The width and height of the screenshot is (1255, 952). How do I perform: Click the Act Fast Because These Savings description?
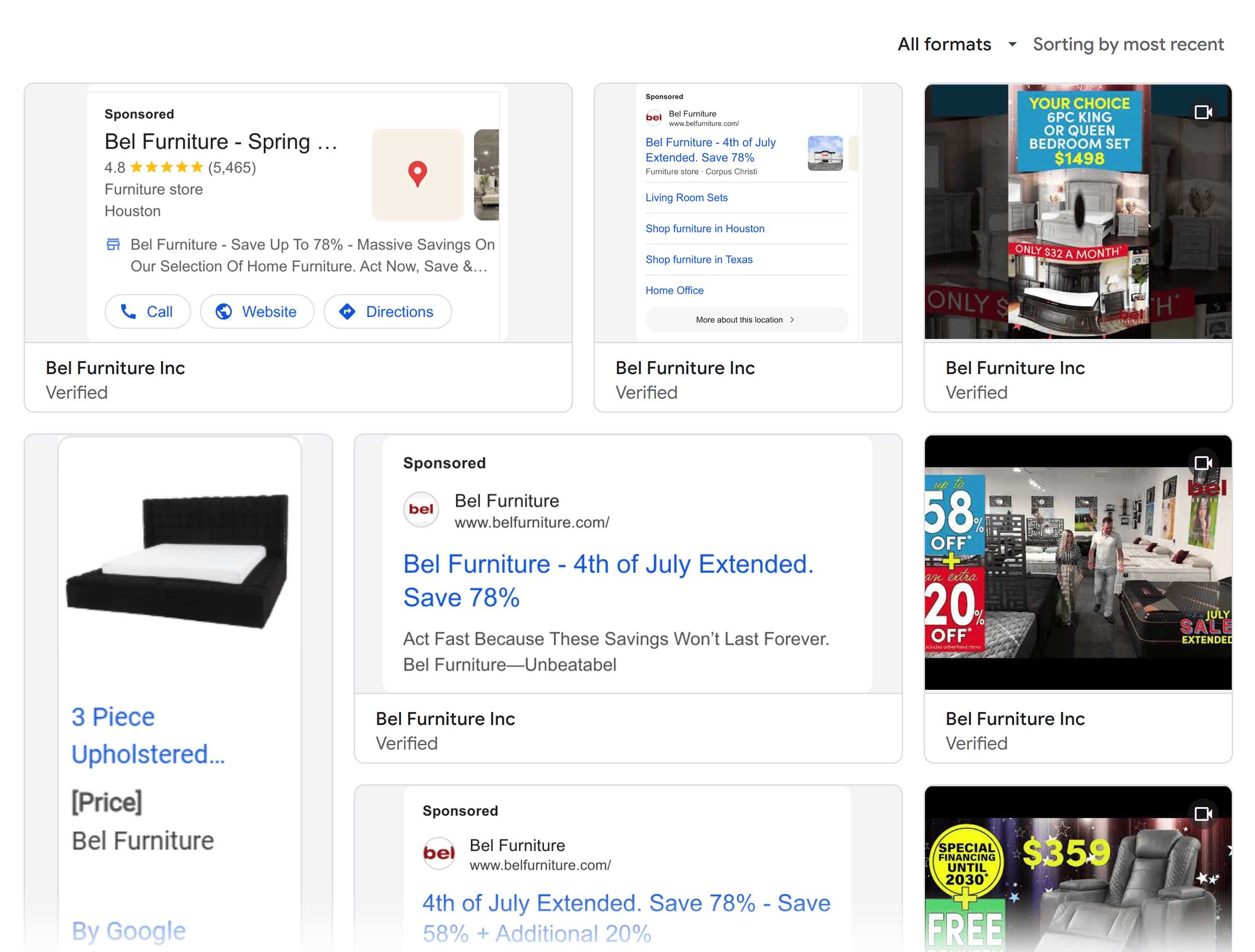pos(616,651)
